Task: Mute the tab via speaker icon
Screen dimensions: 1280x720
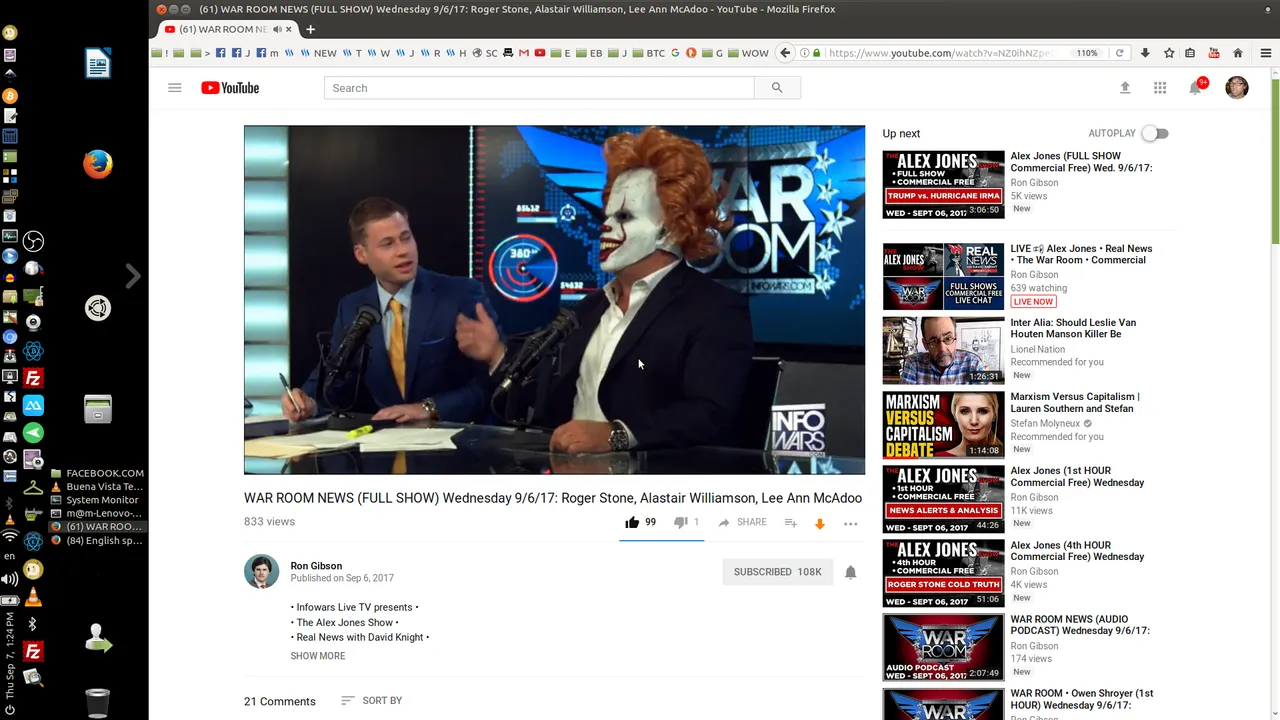Action: [x=276, y=29]
